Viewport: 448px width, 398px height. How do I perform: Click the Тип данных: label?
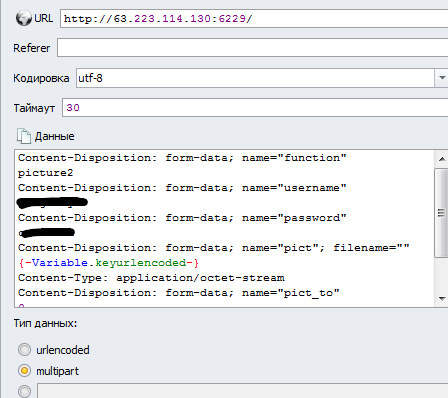(45, 323)
